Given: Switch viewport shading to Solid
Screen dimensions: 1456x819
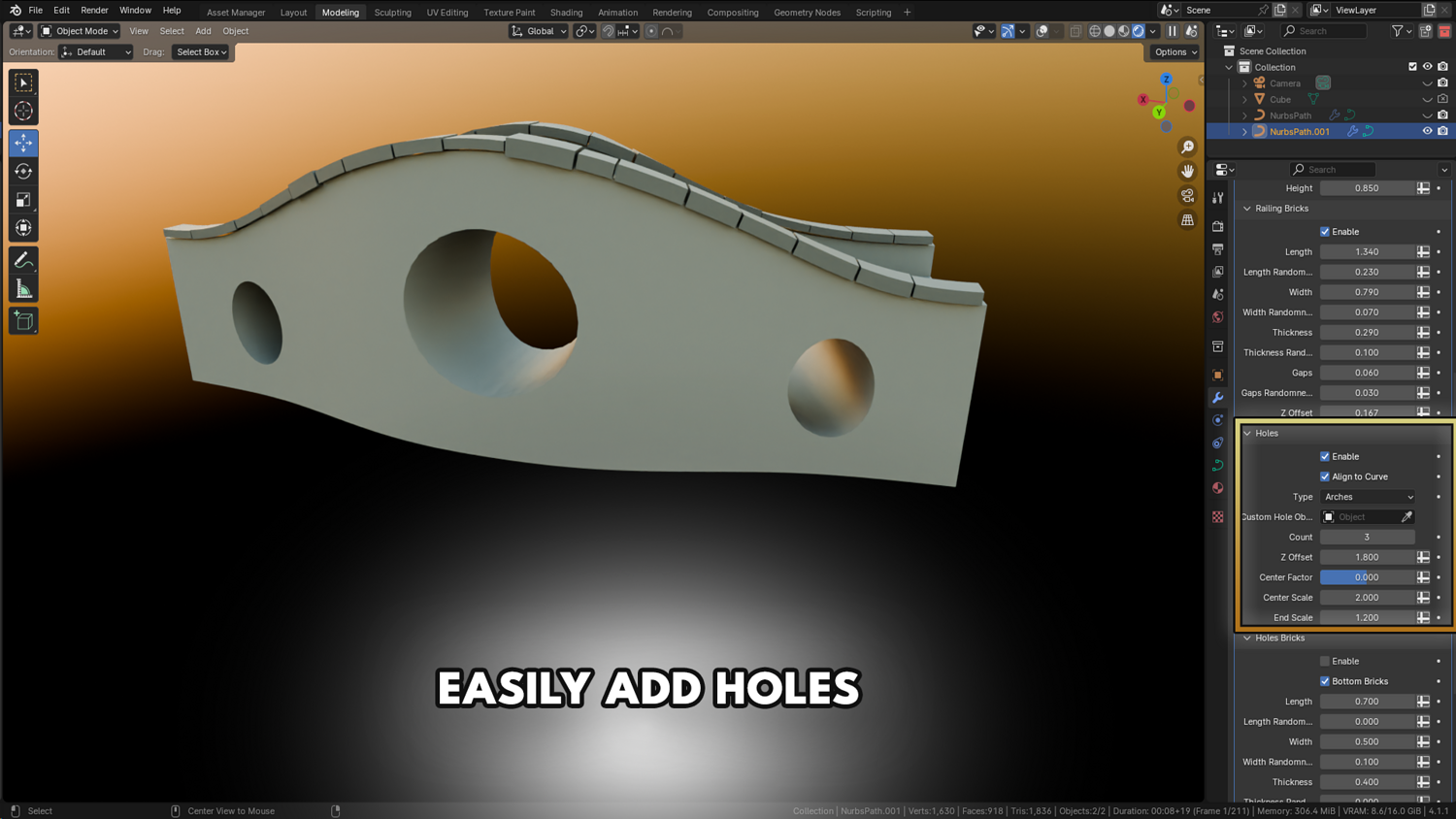Looking at the screenshot, I should coord(1109,31).
